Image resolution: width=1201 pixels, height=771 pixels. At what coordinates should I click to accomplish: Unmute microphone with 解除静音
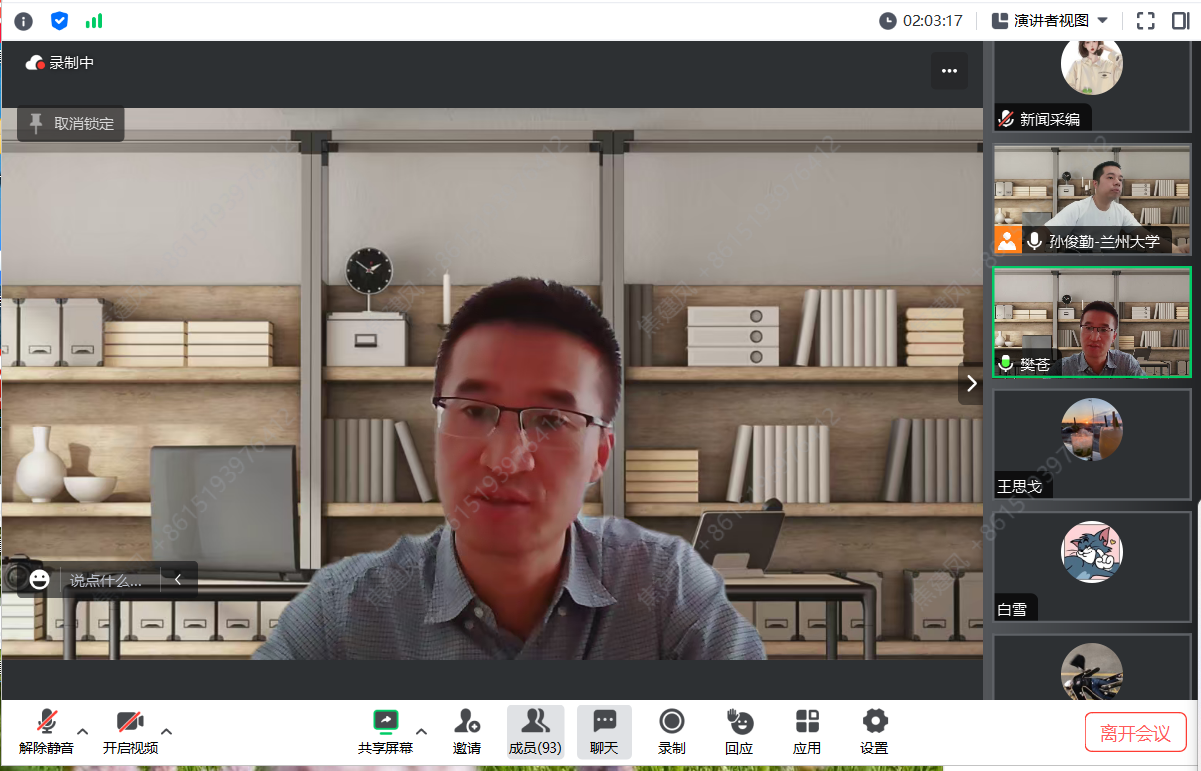46,731
